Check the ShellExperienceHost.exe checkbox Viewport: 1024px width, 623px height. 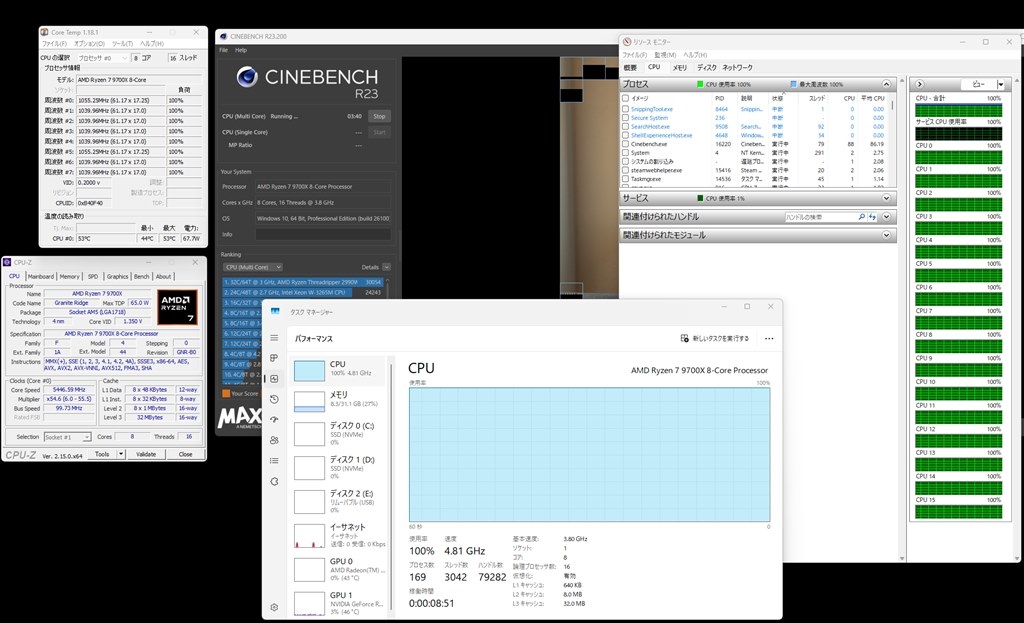click(x=626, y=135)
